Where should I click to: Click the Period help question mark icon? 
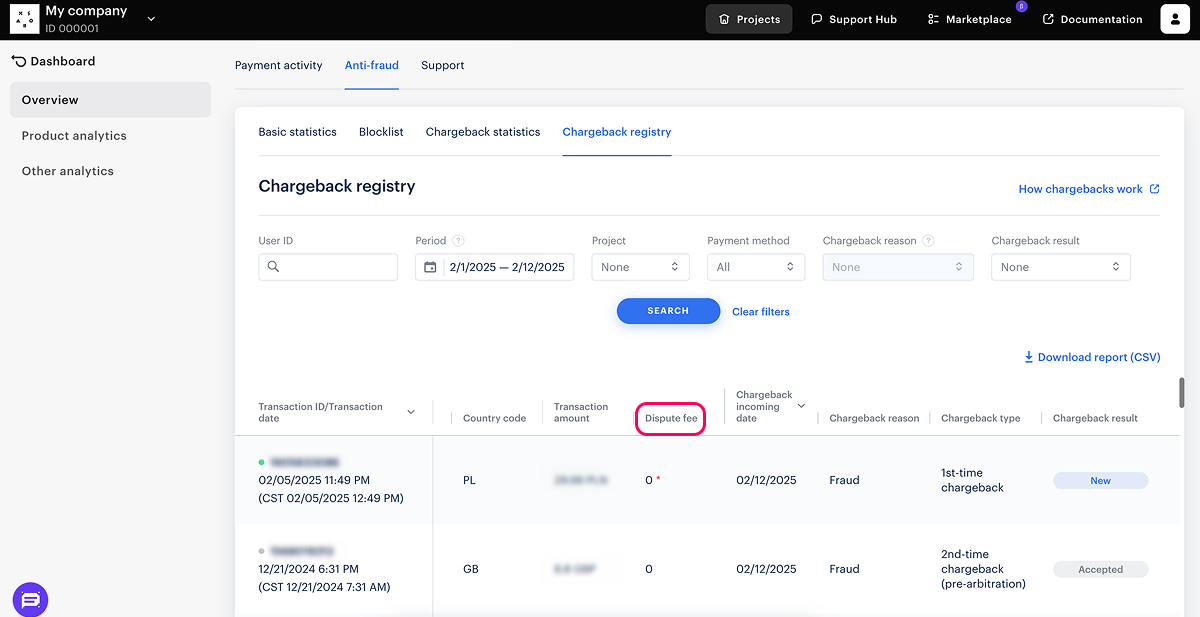click(x=458, y=241)
